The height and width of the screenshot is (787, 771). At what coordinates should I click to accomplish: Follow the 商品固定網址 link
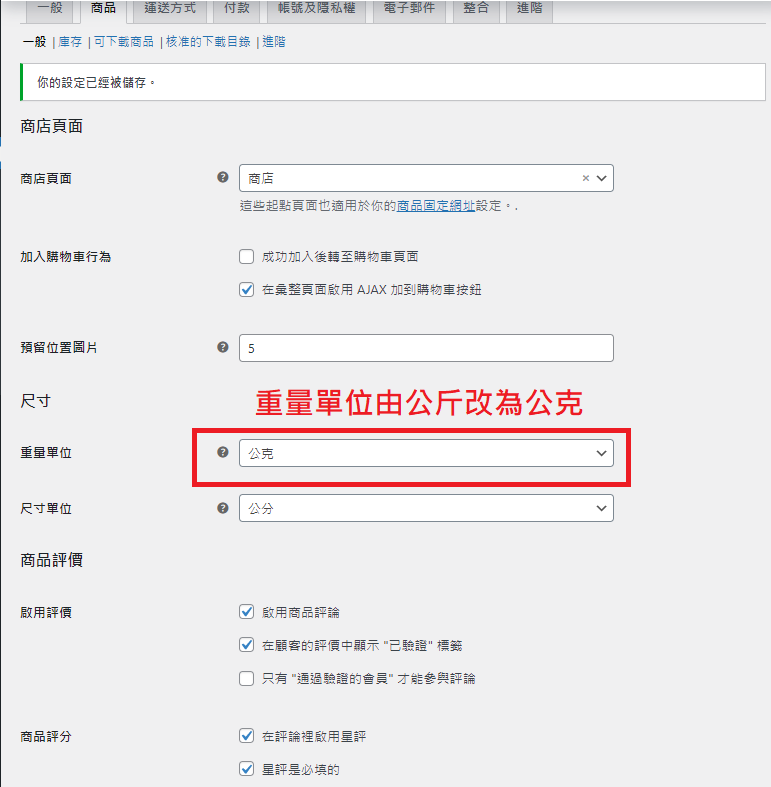pyautogui.click(x=436, y=205)
